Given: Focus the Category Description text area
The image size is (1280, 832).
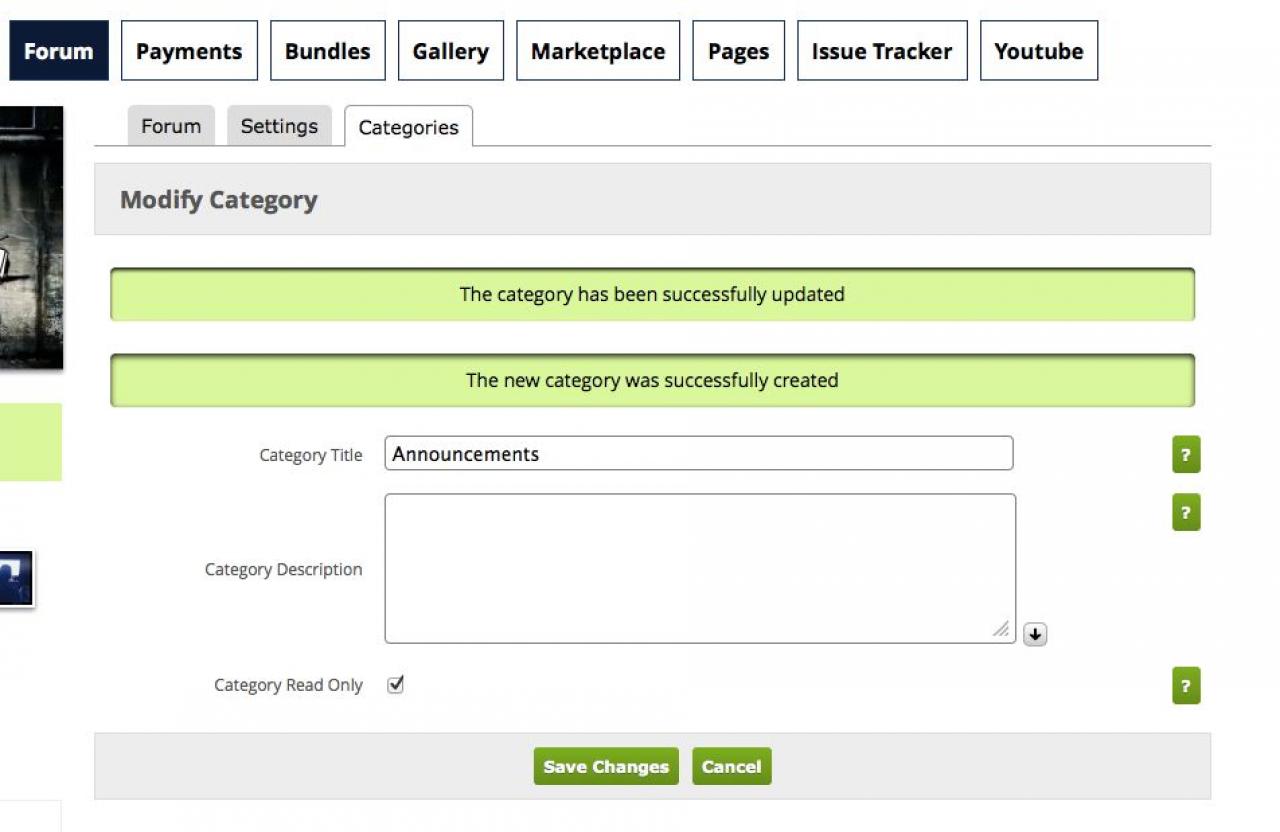Looking at the screenshot, I should (x=698, y=568).
